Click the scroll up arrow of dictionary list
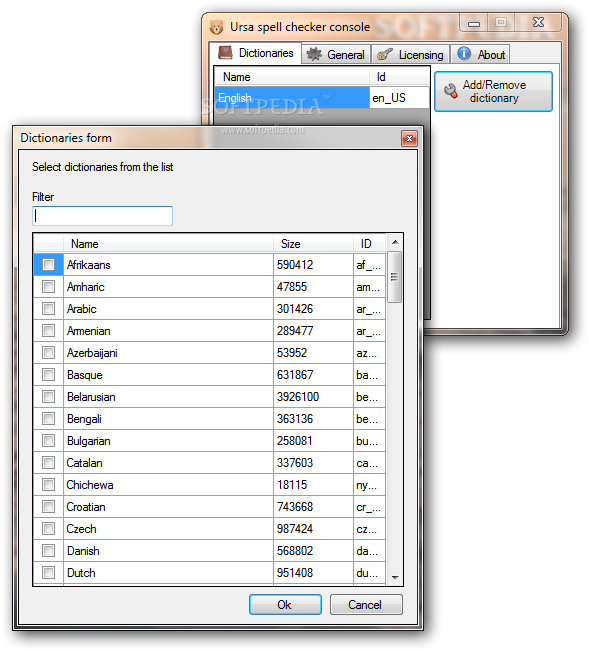The image size is (589, 651). (x=395, y=242)
